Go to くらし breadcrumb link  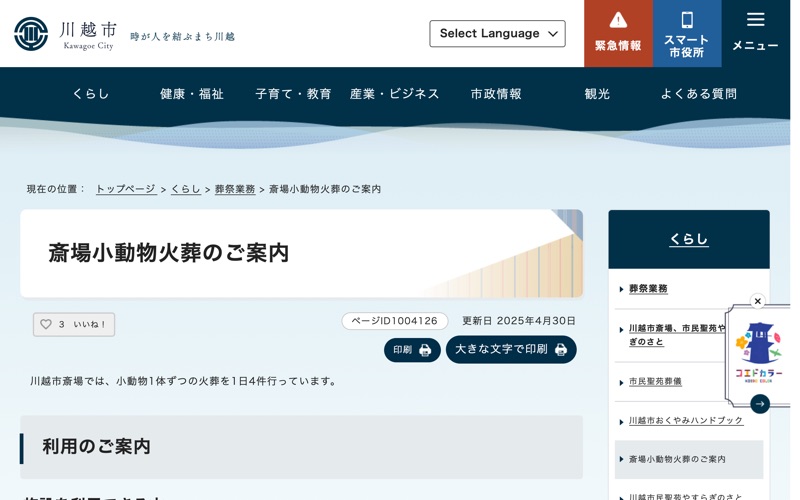point(185,189)
